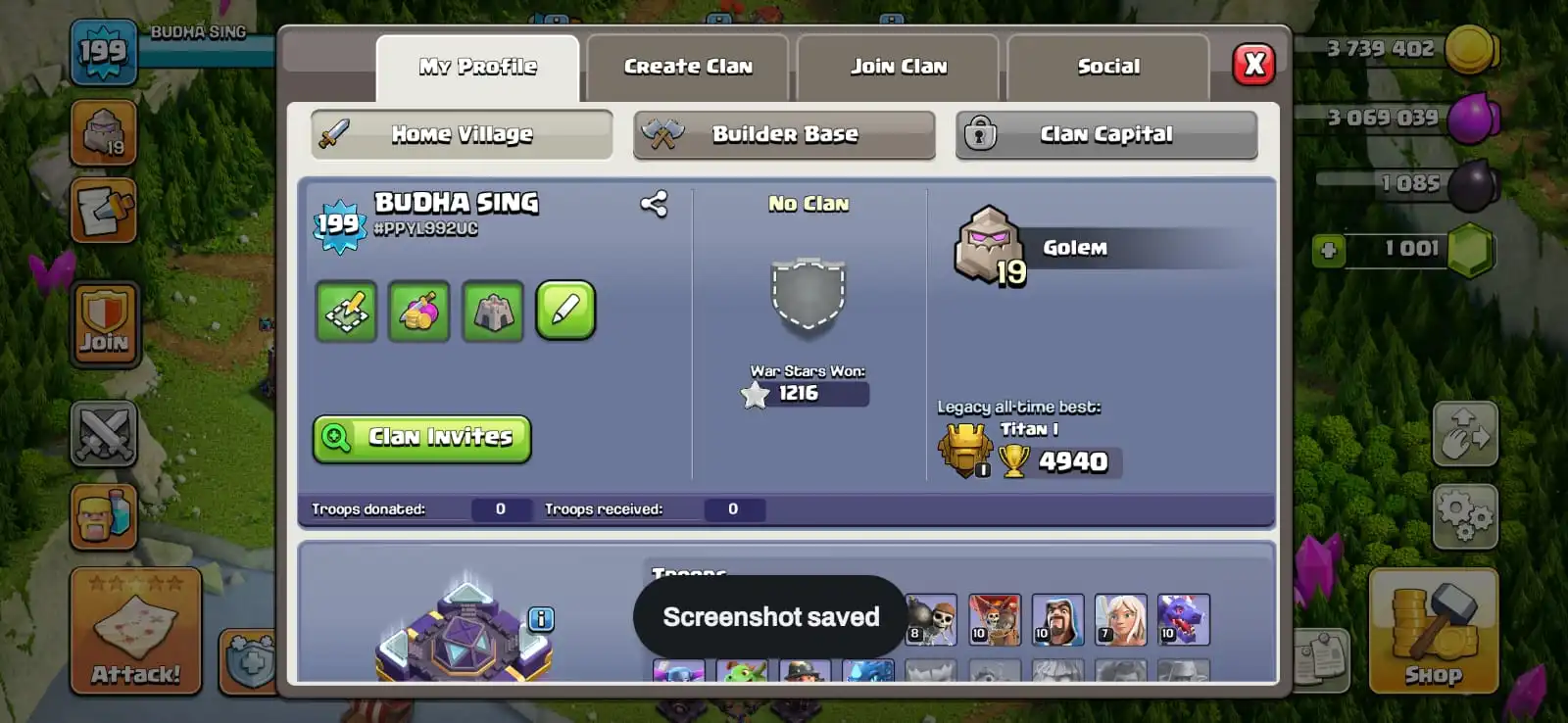Screen dimensions: 1568x723
Task: Switch to Home Village view
Action: (x=462, y=134)
